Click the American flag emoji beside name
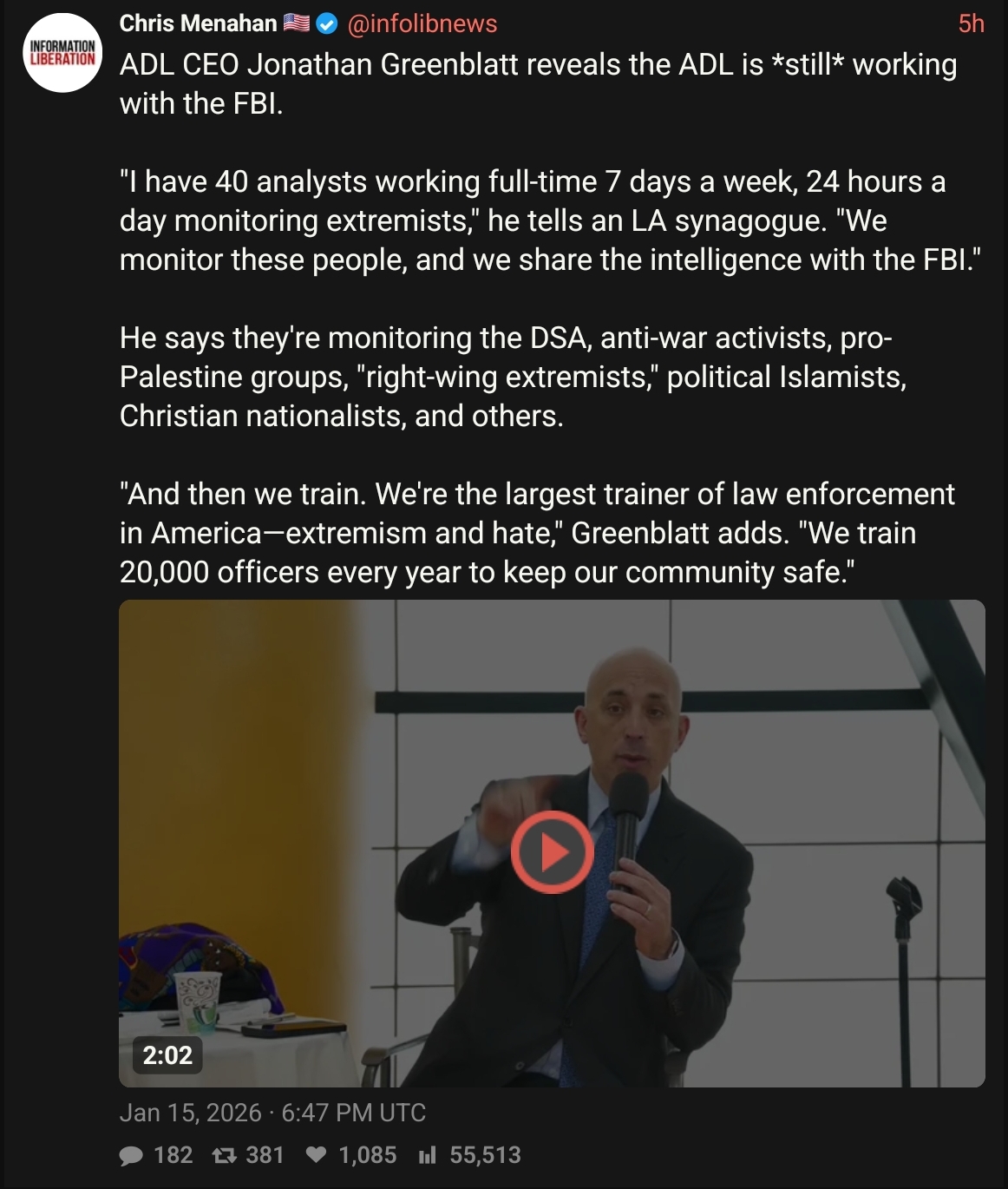The image size is (1008, 1189). click(x=297, y=23)
